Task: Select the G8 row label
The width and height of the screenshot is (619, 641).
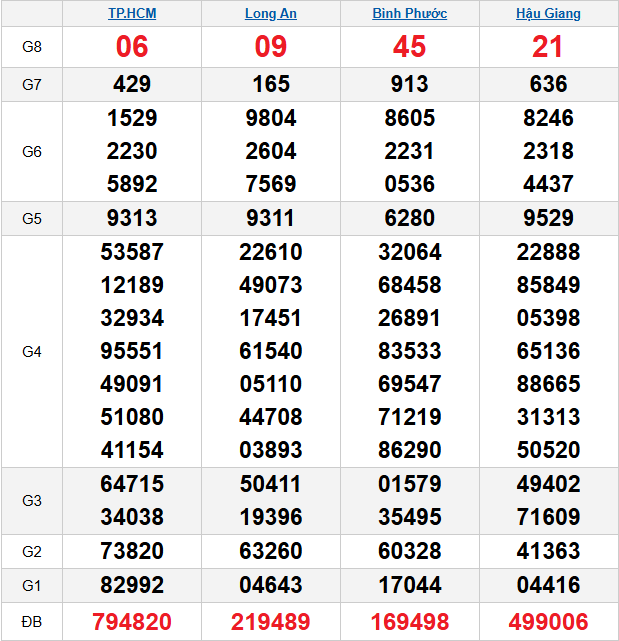Action: click(32, 47)
